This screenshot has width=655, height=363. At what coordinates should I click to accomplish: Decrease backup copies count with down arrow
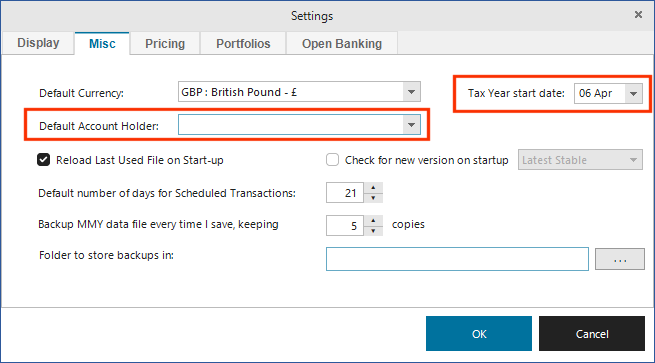pos(373,231)
